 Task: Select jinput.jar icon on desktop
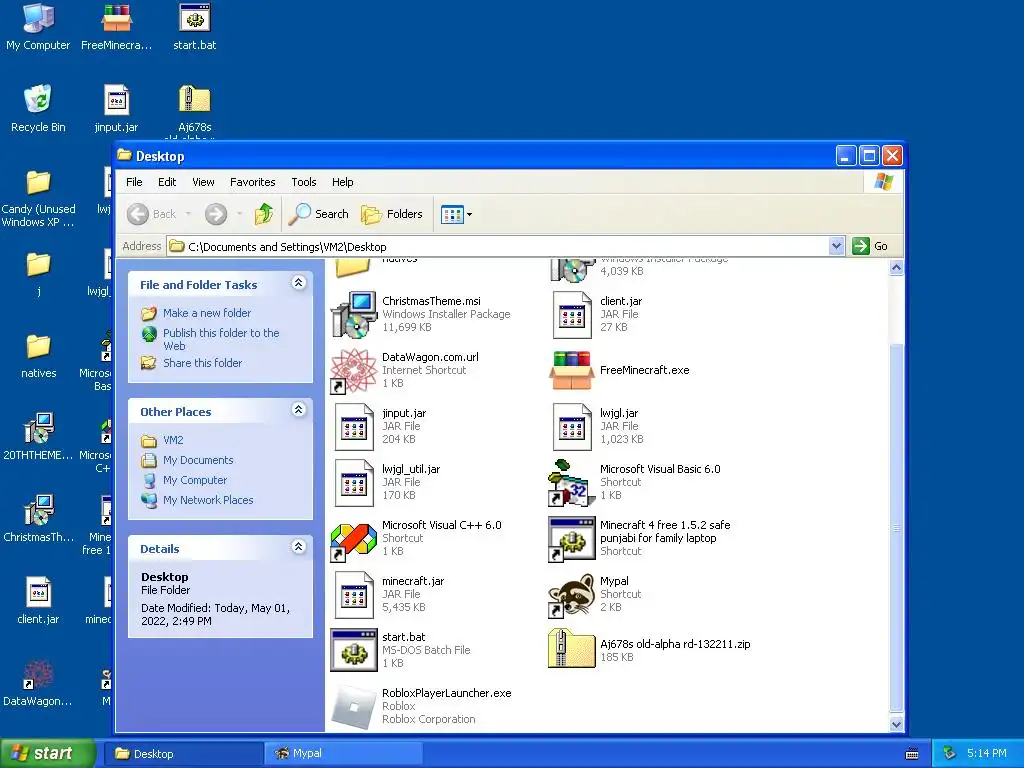coord(116,109)
